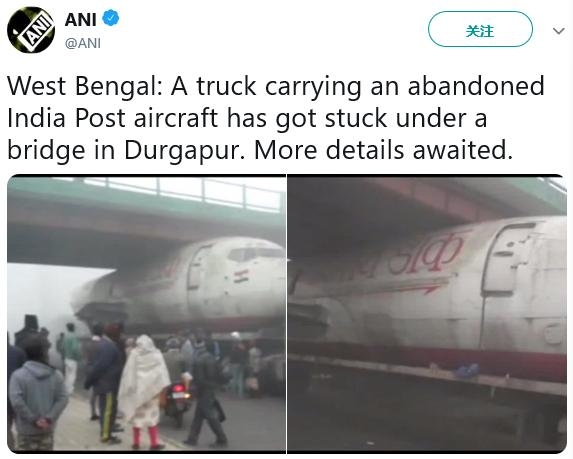The width and height of the screenshot is (573, 459).
Task: Click the blue verified badge next to ANI
Action: point(110,18)
